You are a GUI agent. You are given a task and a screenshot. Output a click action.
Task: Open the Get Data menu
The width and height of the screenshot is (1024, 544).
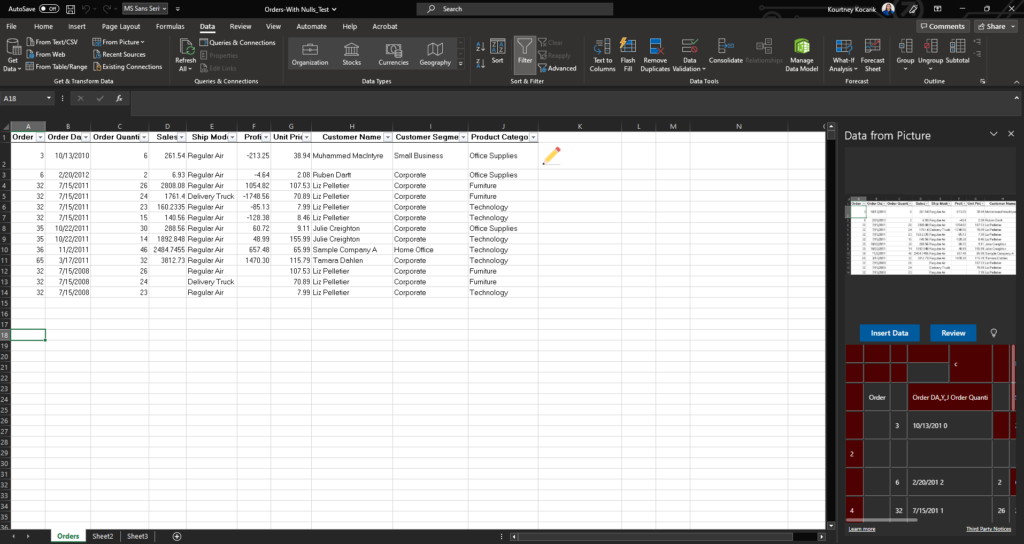point(12,55)
